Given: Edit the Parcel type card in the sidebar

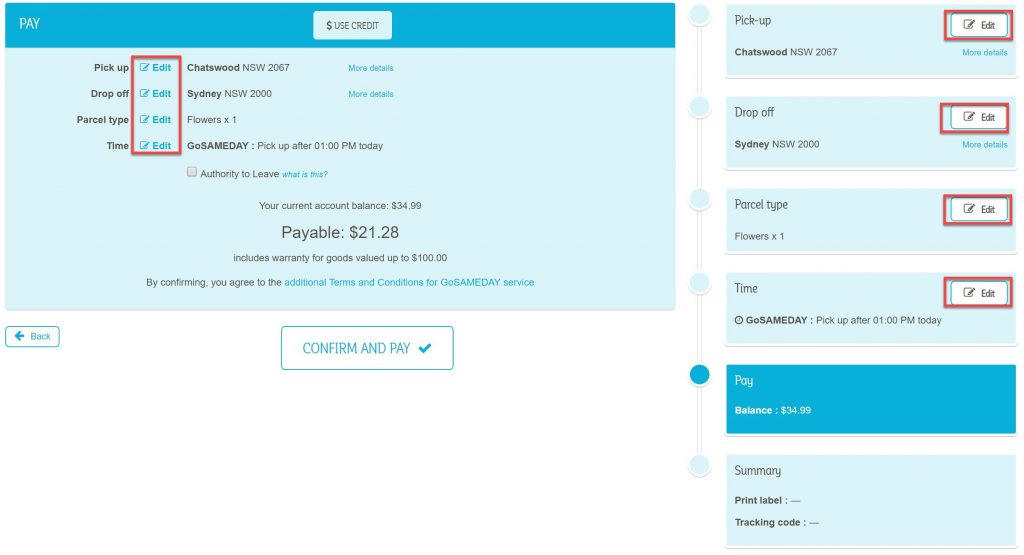Looking at the screenshot, I should 978,210.
